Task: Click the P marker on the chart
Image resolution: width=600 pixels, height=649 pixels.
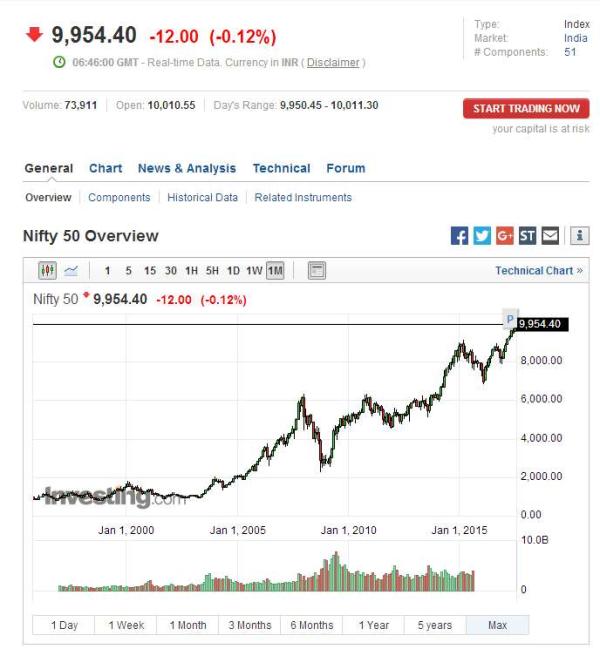Action: tap(510, 320)
